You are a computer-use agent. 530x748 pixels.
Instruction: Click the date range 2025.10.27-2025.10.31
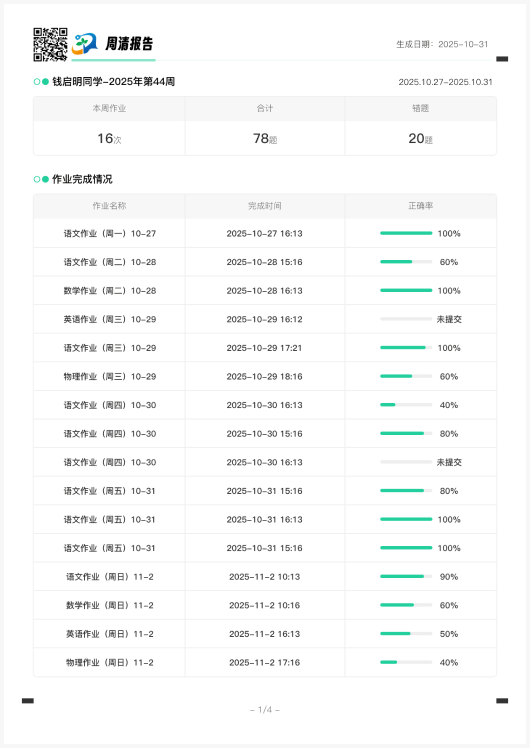(x=445, y=82)
